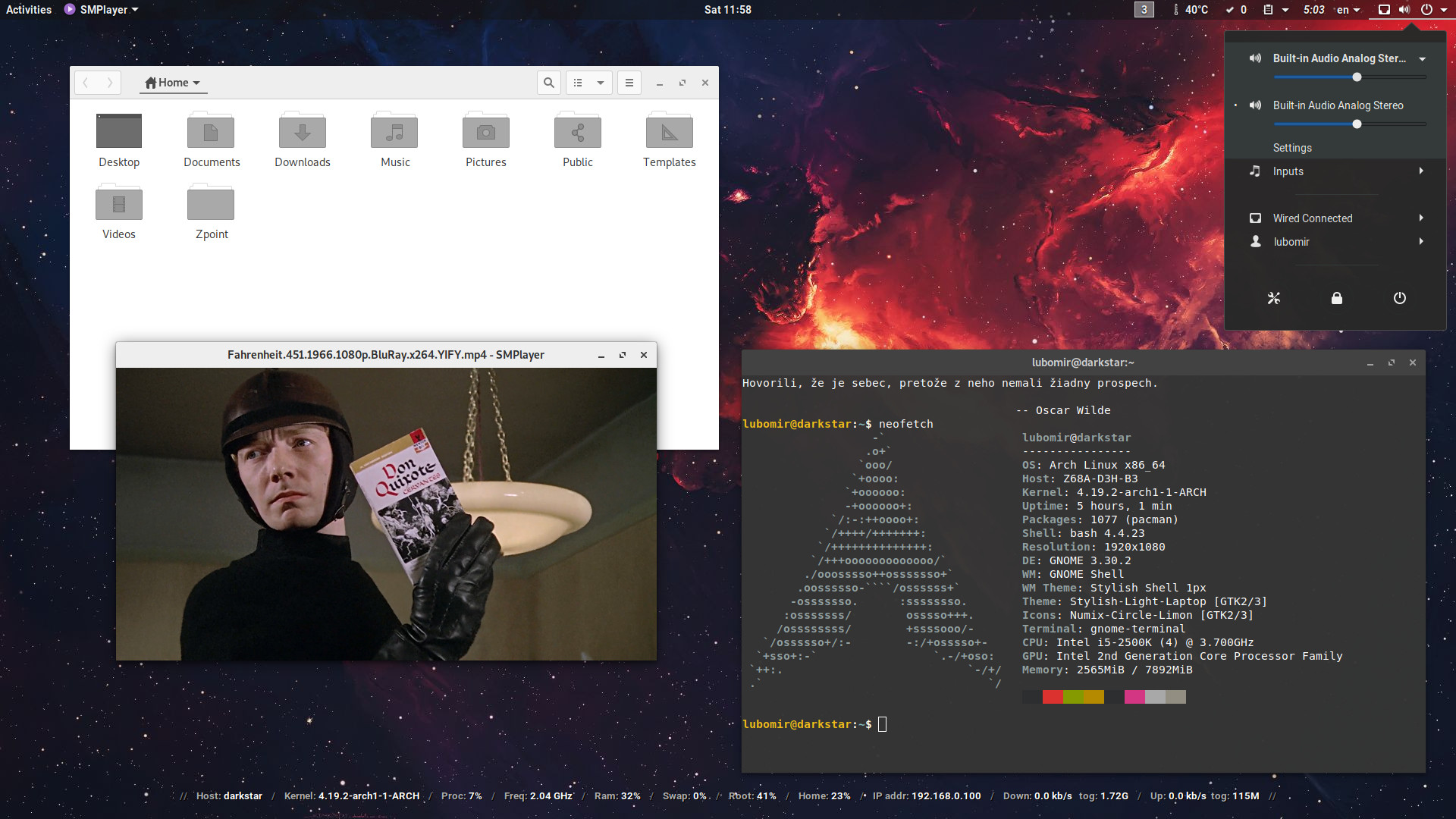Click the terminal prompt cursor

tap(882, 724)
